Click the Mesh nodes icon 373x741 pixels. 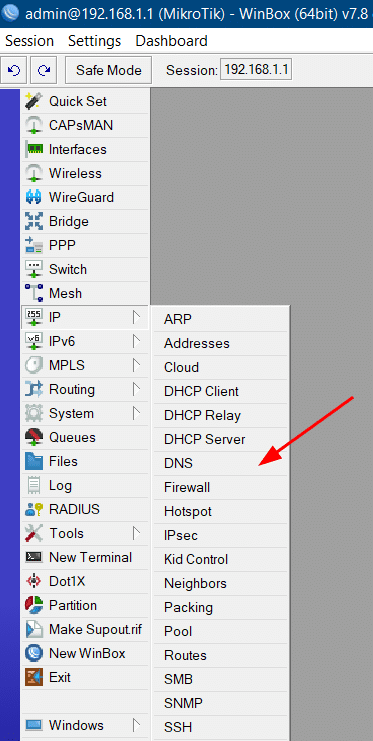[x=34, y=293]
